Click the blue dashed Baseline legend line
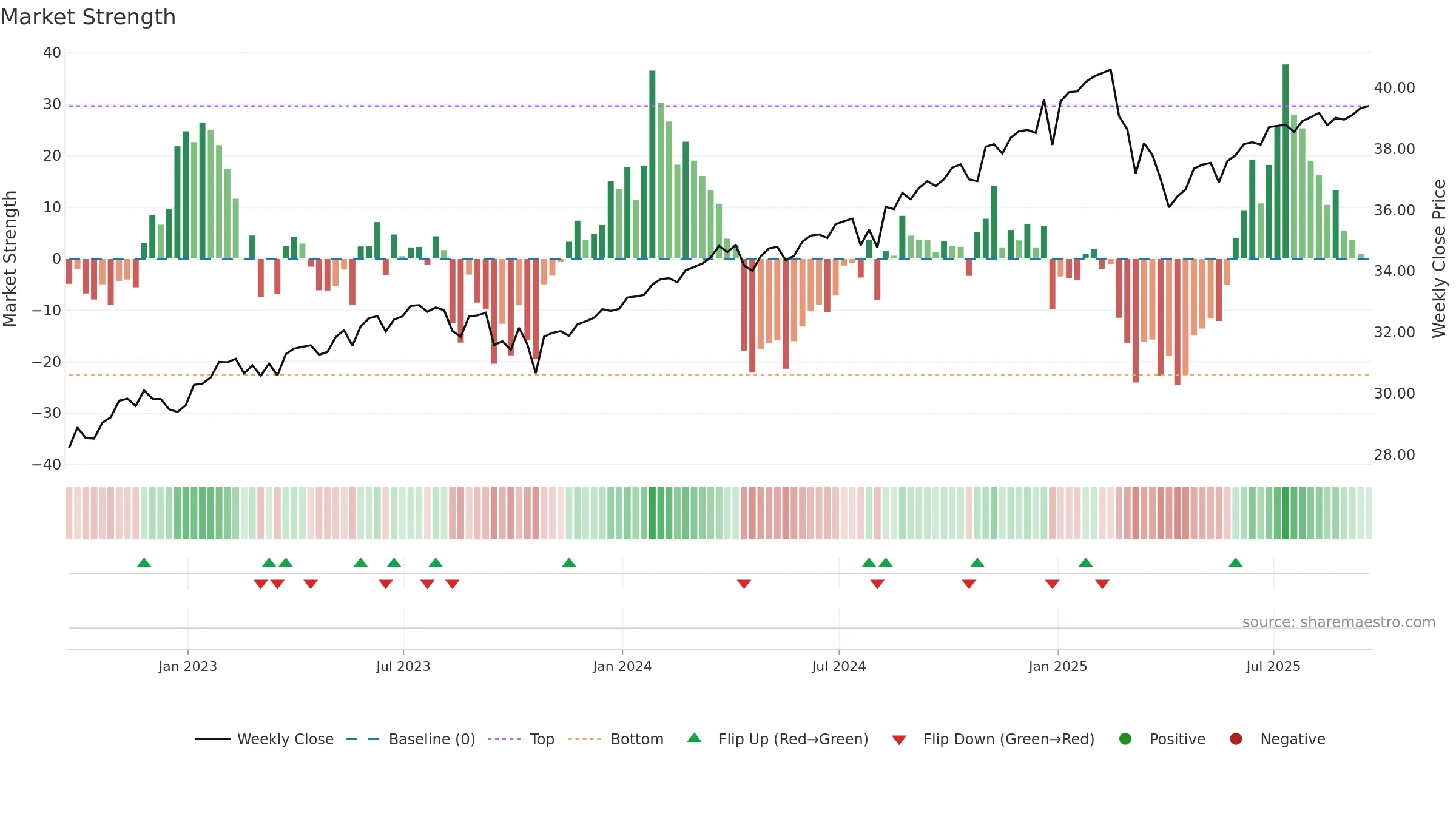This screenshot has width=1456, height=819. [x=363, y=739]
